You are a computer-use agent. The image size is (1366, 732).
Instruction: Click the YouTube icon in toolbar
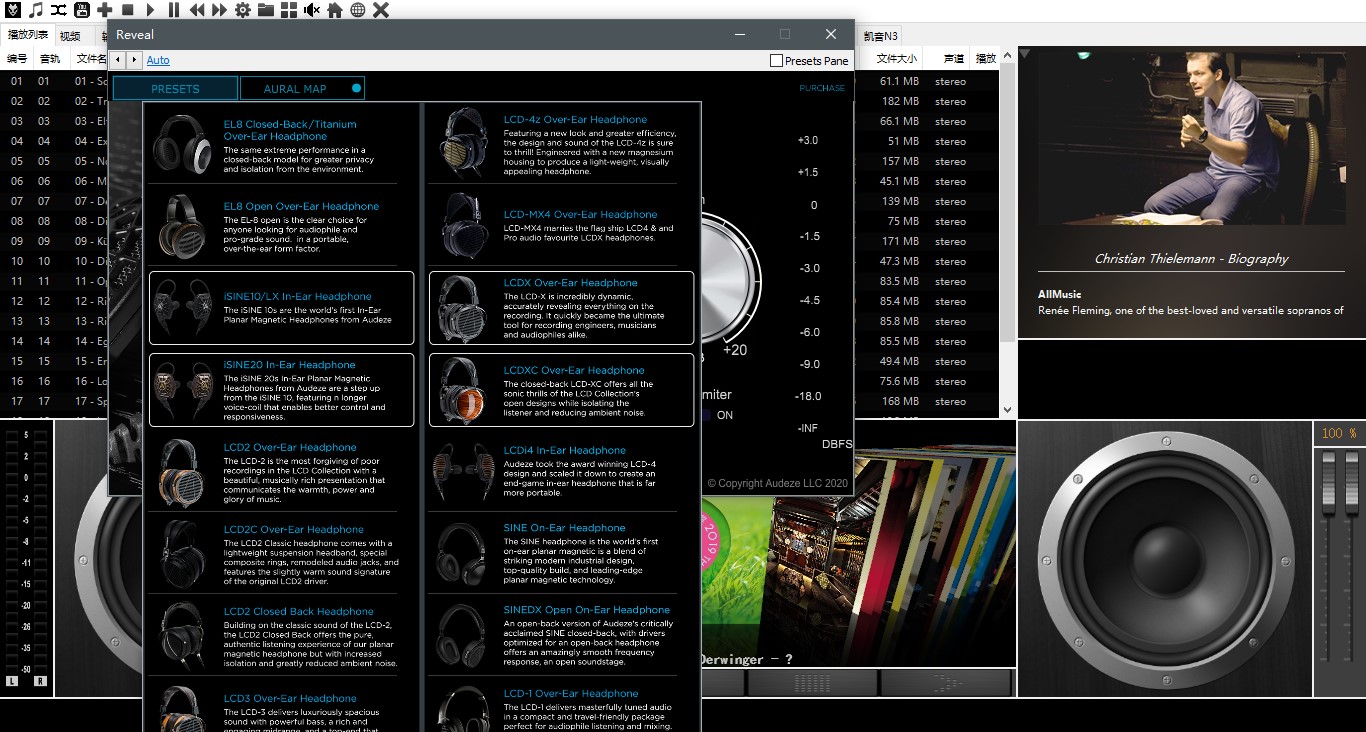(x=82, y=10)
